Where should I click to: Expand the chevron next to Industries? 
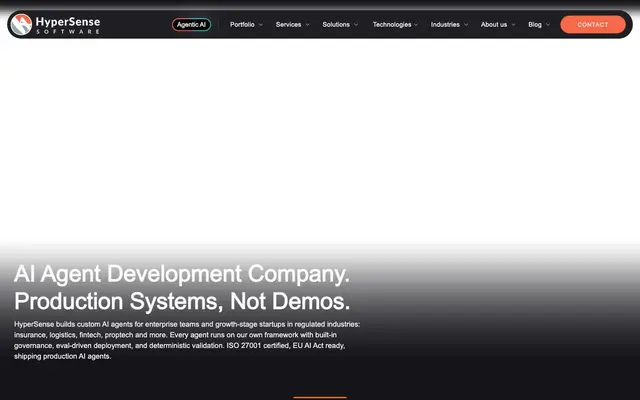click(x=466, y=24)
